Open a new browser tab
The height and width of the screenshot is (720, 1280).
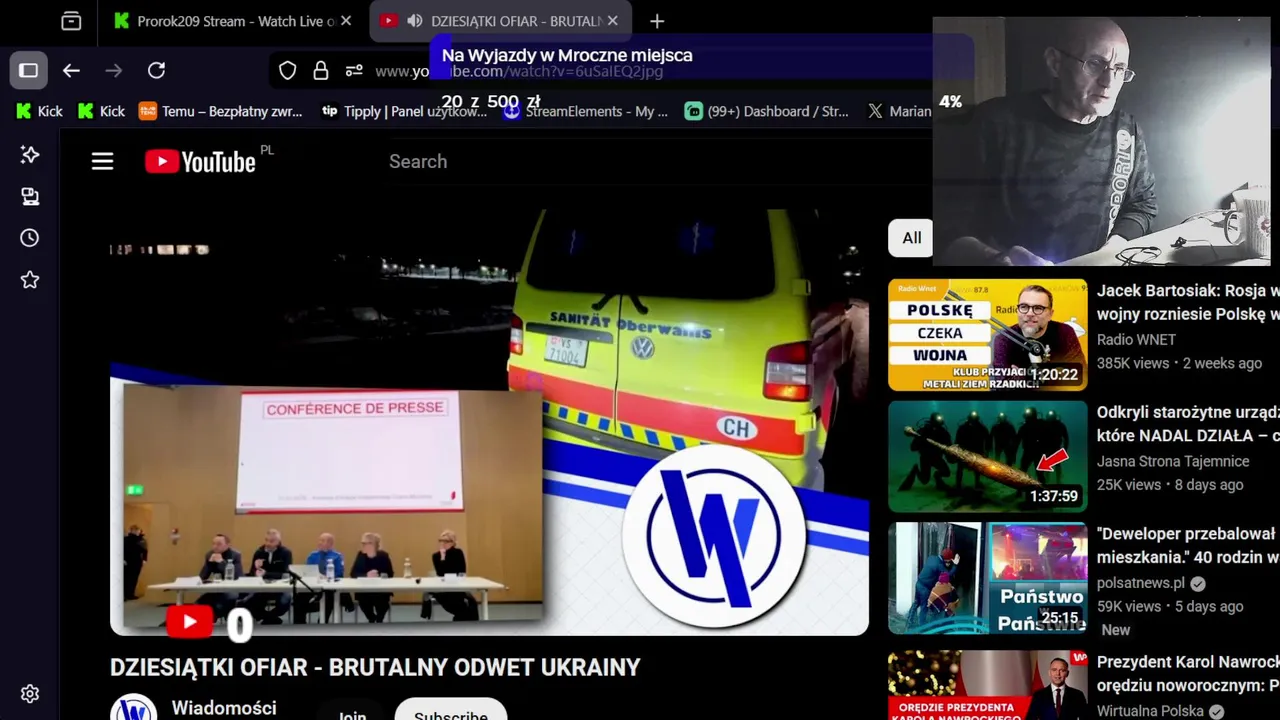coord(657,21)
